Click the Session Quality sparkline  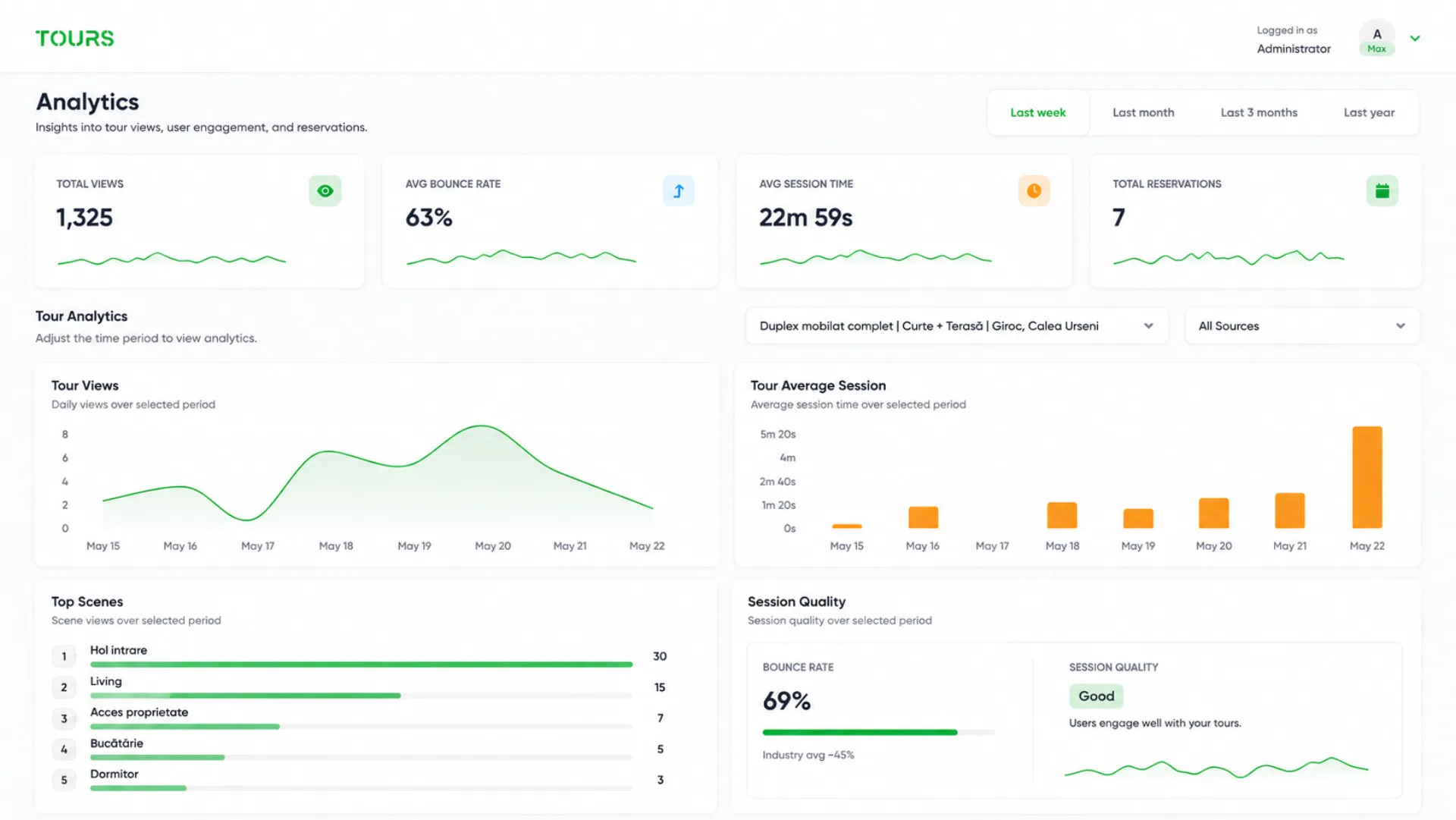(1216, 768)
